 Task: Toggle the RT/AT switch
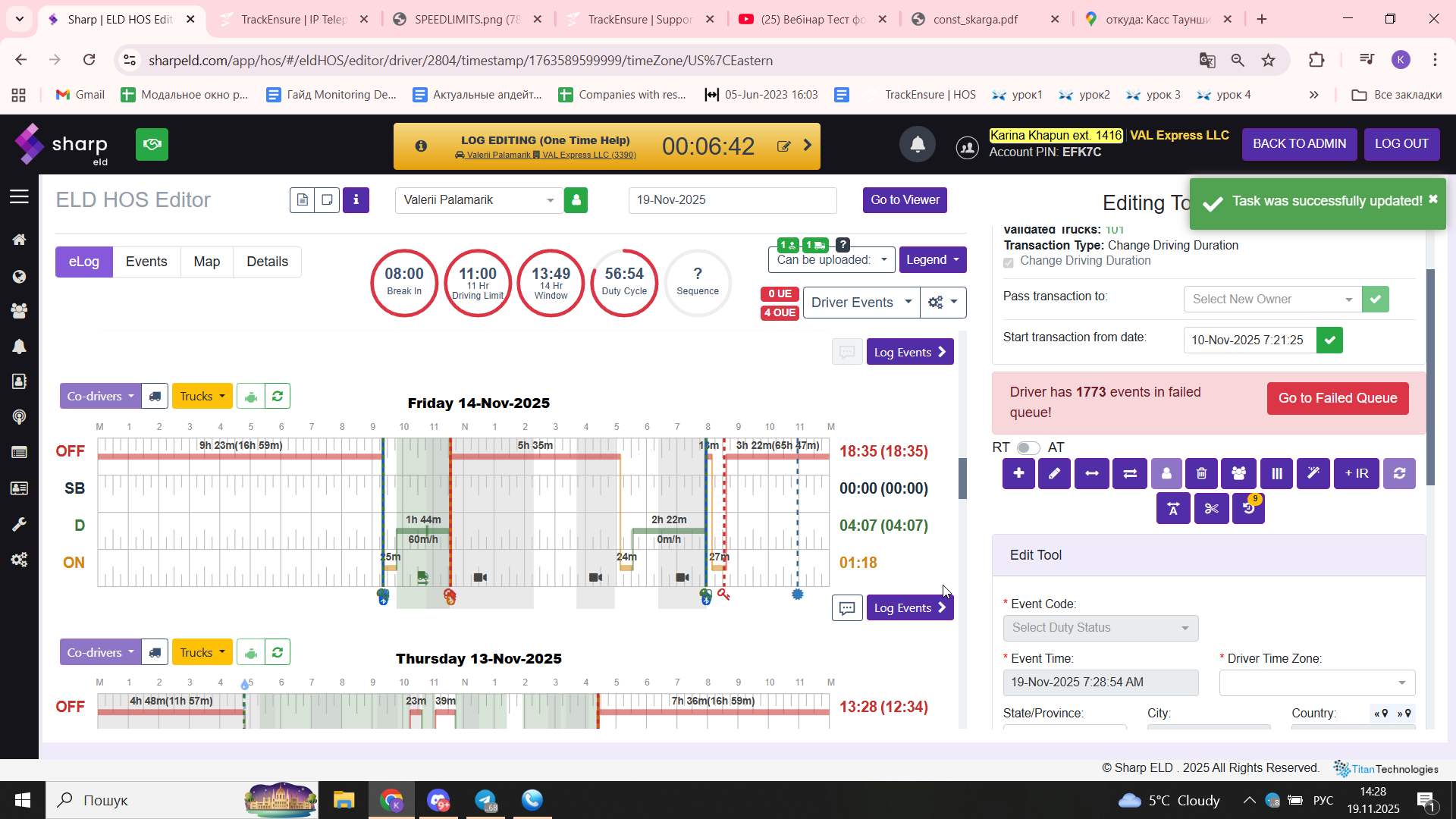point(1028,448)
